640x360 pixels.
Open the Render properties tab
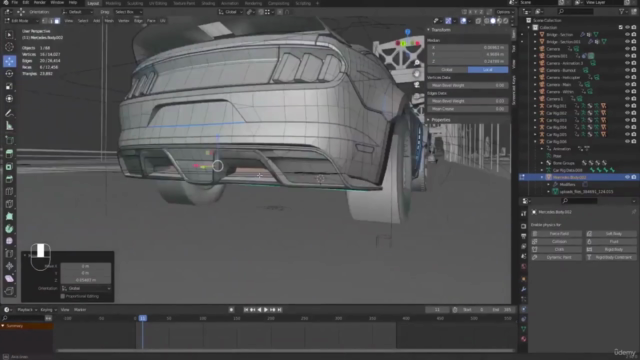(x=524, y=226)
